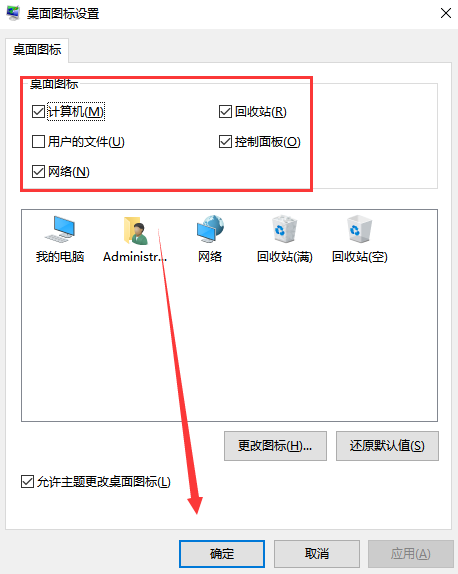Click the 应用(A) button
The height and width of the screenshot is (574, 458).
point(411,554)
